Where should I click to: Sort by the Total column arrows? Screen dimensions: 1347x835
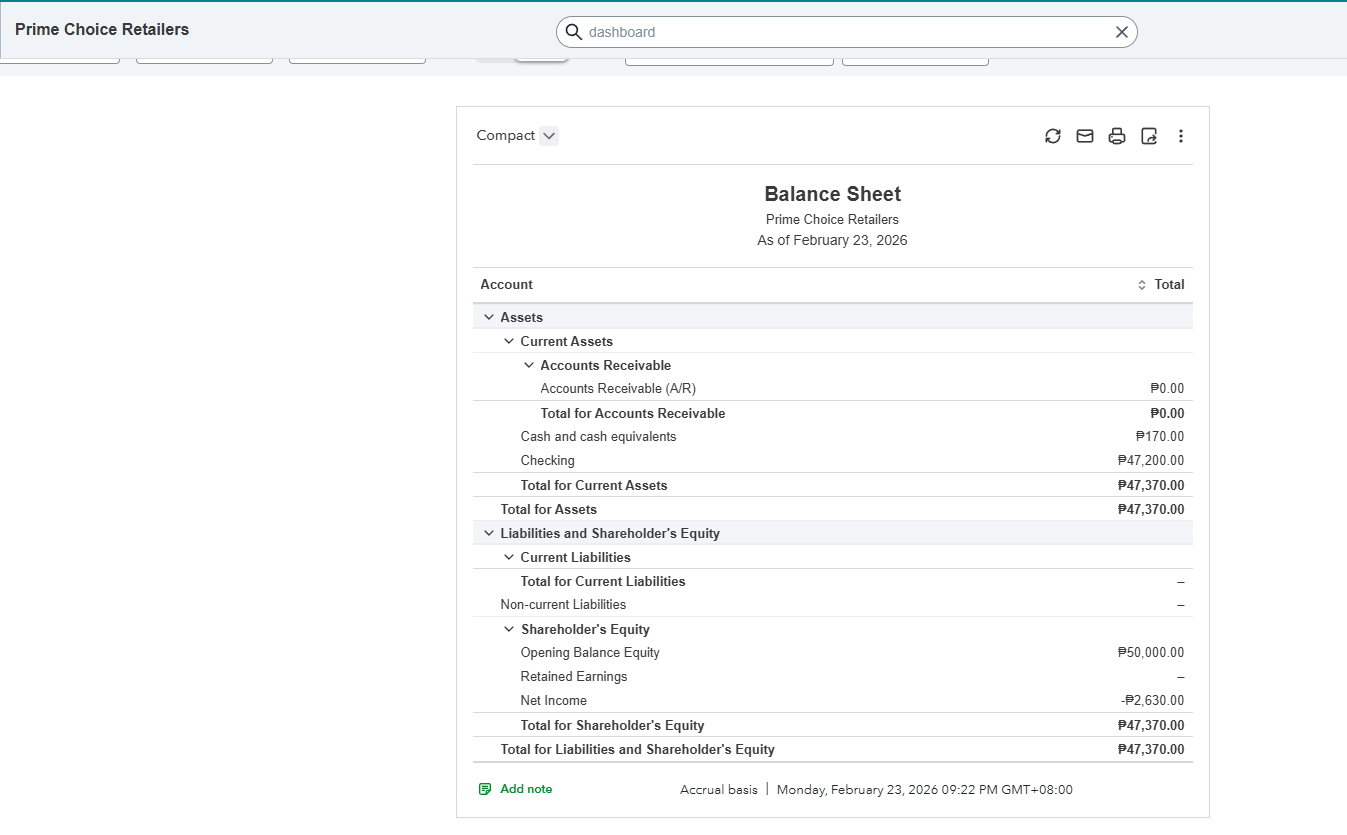pyautogui.click(x=1142, y=285)
